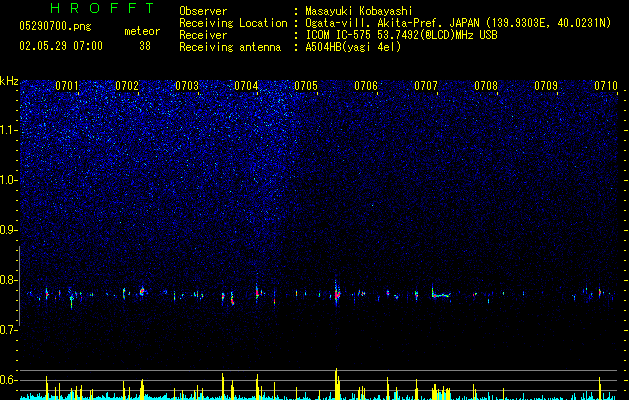Select the filename 05290700.png

(x=55, y=26)
